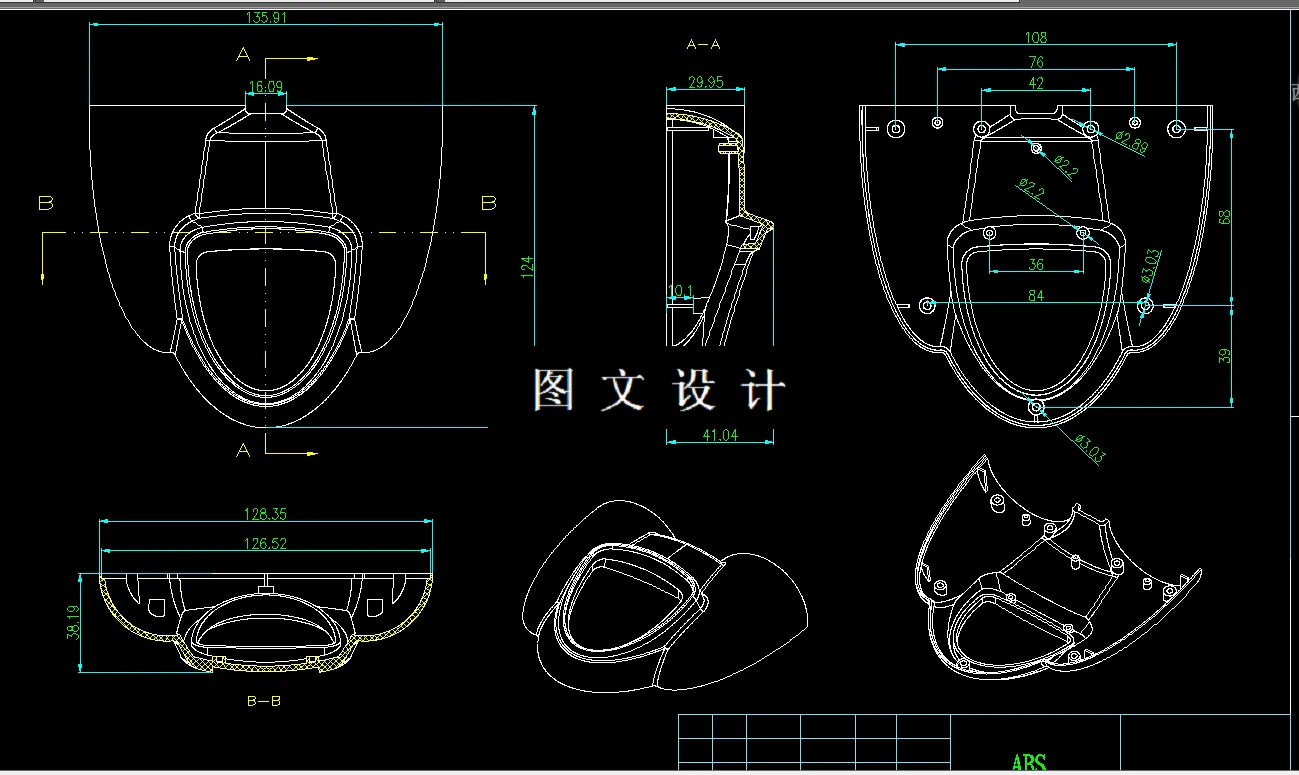Image resolution: width=1299 pixels, height=775 pixels.
Task: Click the A-A section view title
Action: [x=704, y=44]
